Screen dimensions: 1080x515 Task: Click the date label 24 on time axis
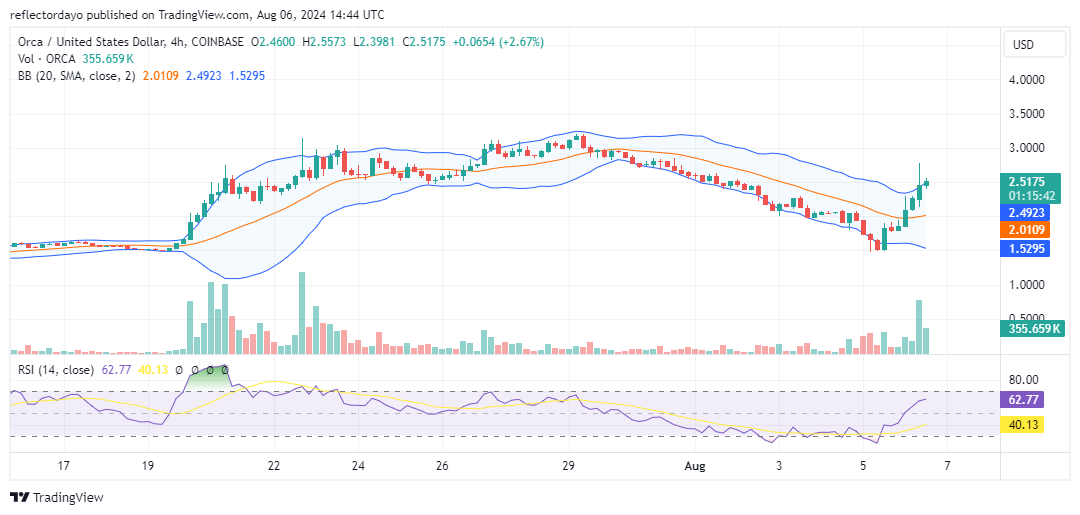tap(357, 466)
